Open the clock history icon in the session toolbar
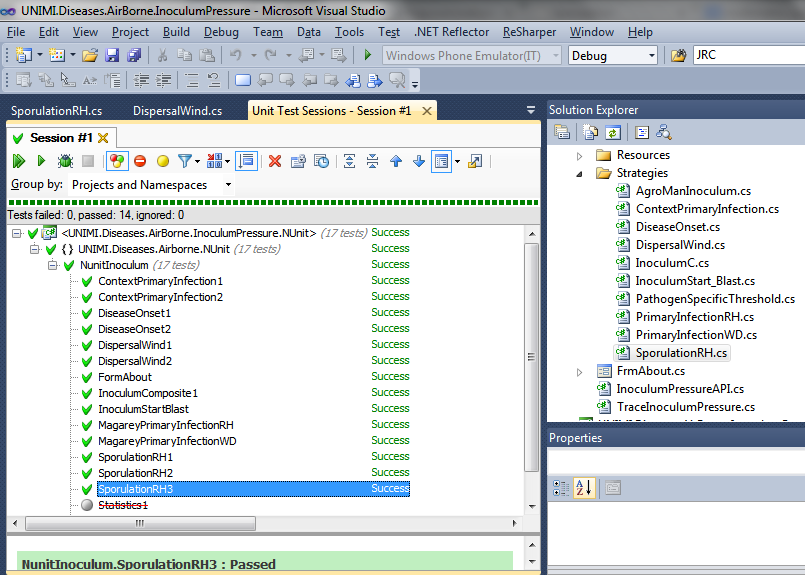This screenshot has width=805, height=575. pos(321,161)
